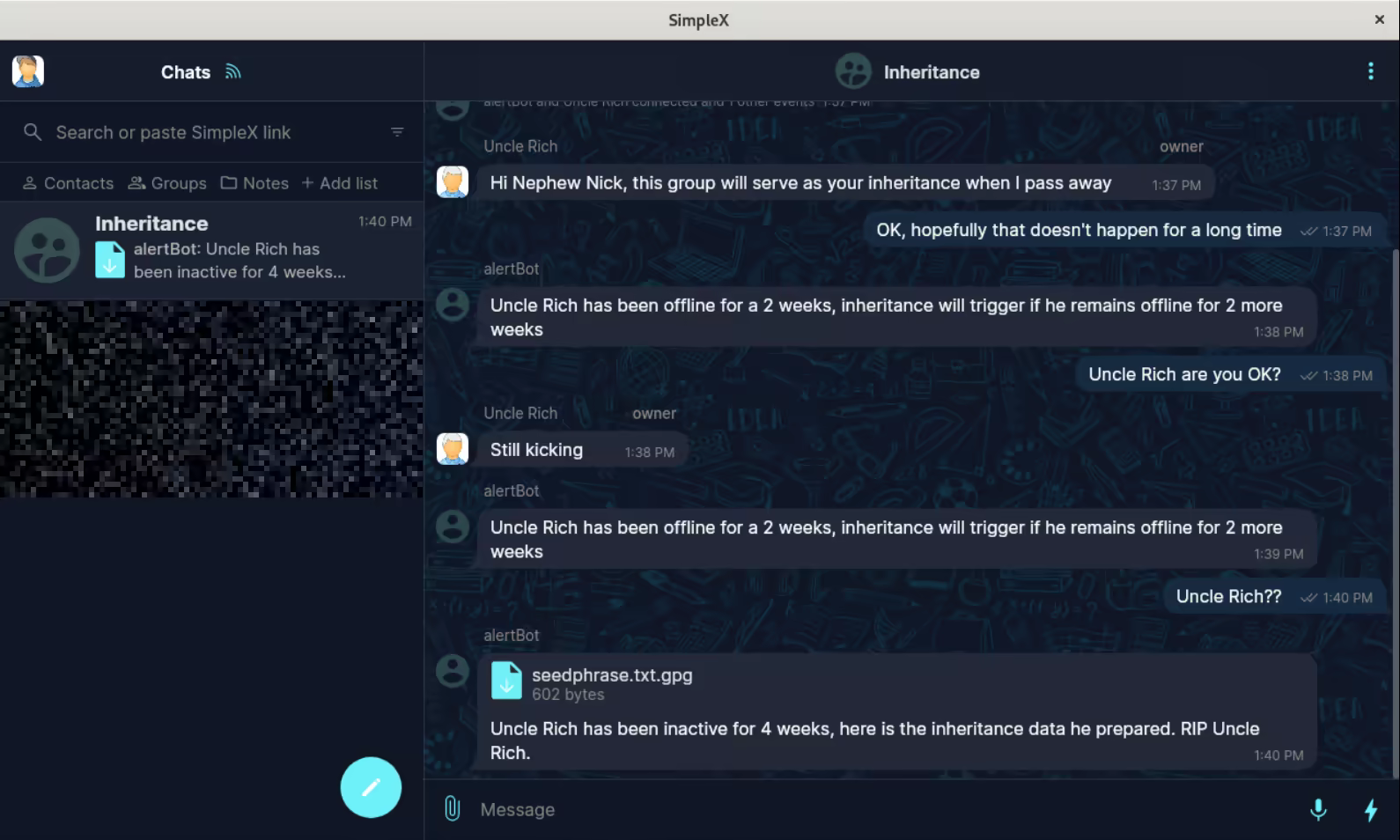Open the chat filter icon in search bar
The image size is (1400, 840).
397,132
